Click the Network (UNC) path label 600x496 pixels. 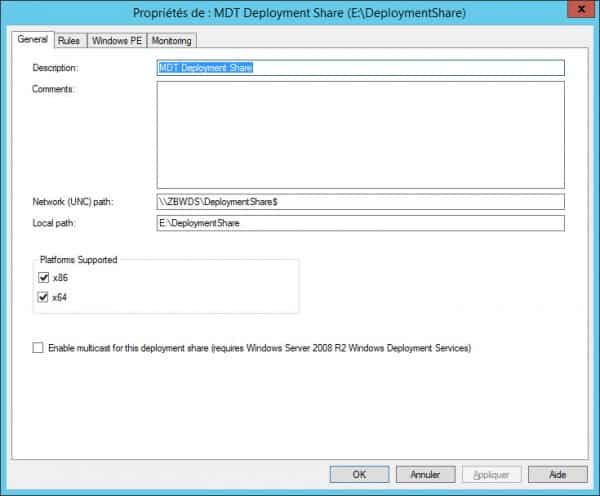click(x=73, y=202)
